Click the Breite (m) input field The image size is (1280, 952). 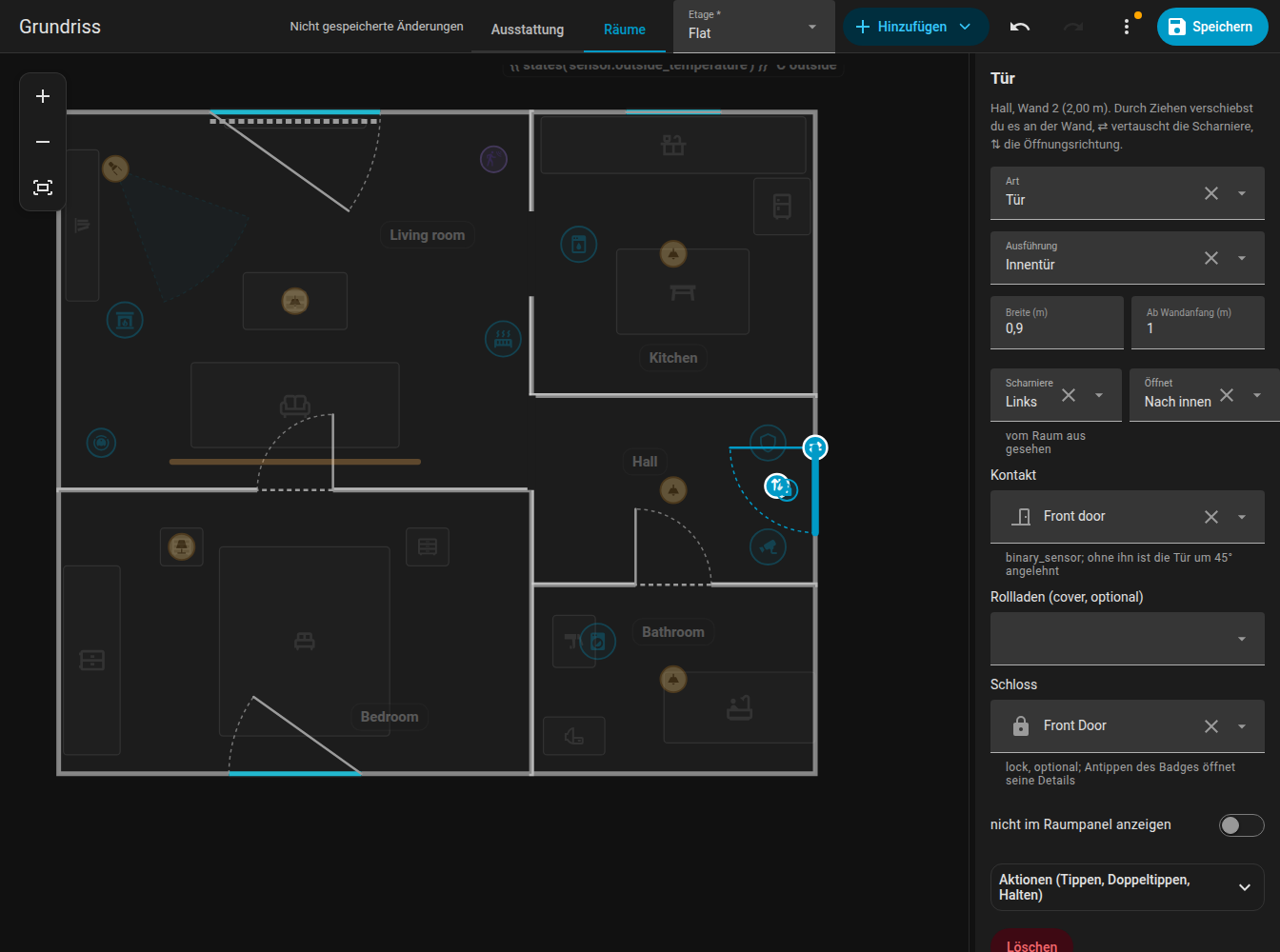click(1057, 323)
